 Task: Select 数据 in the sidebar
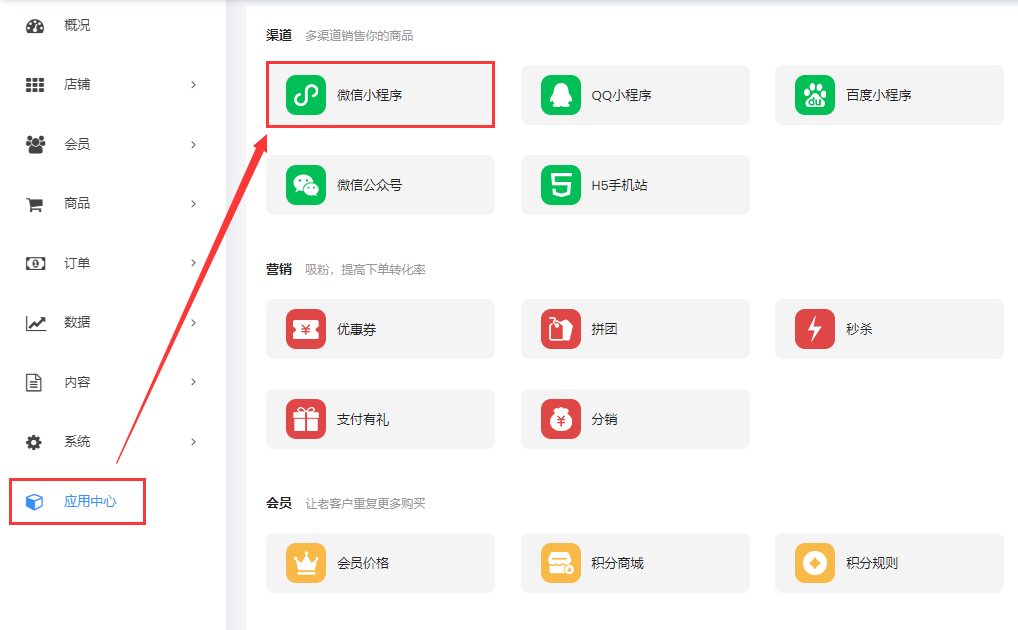click(77, 322)
